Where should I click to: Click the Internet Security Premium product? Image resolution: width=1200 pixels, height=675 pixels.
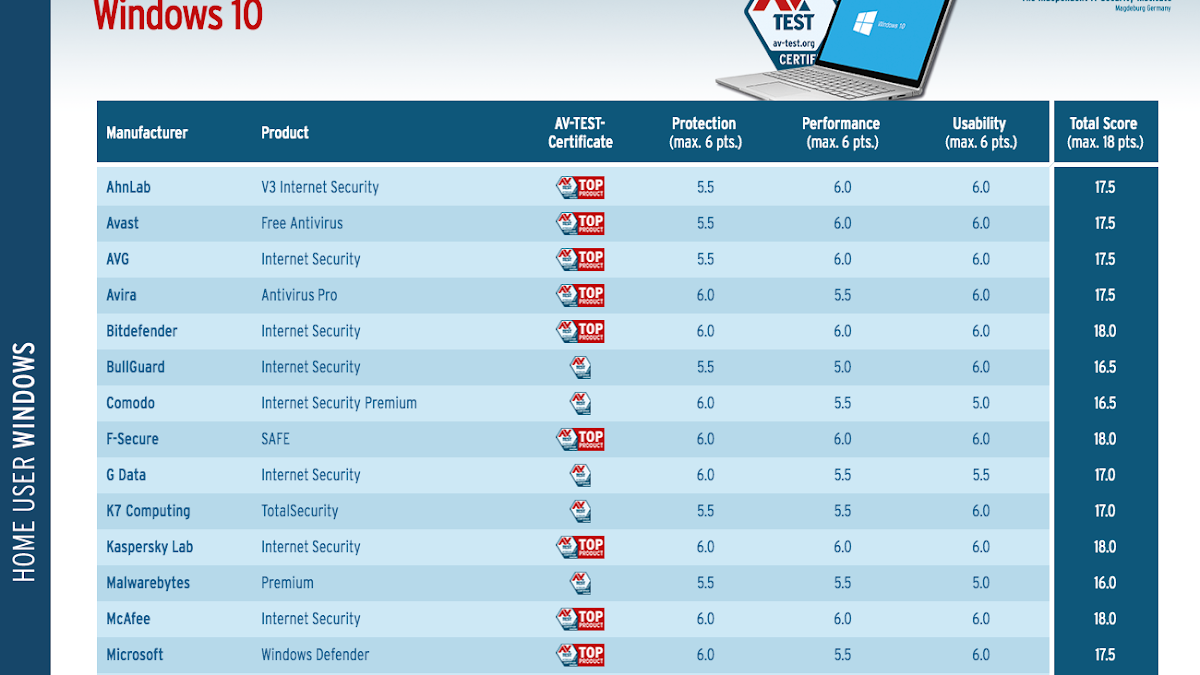tap(339, 403)
